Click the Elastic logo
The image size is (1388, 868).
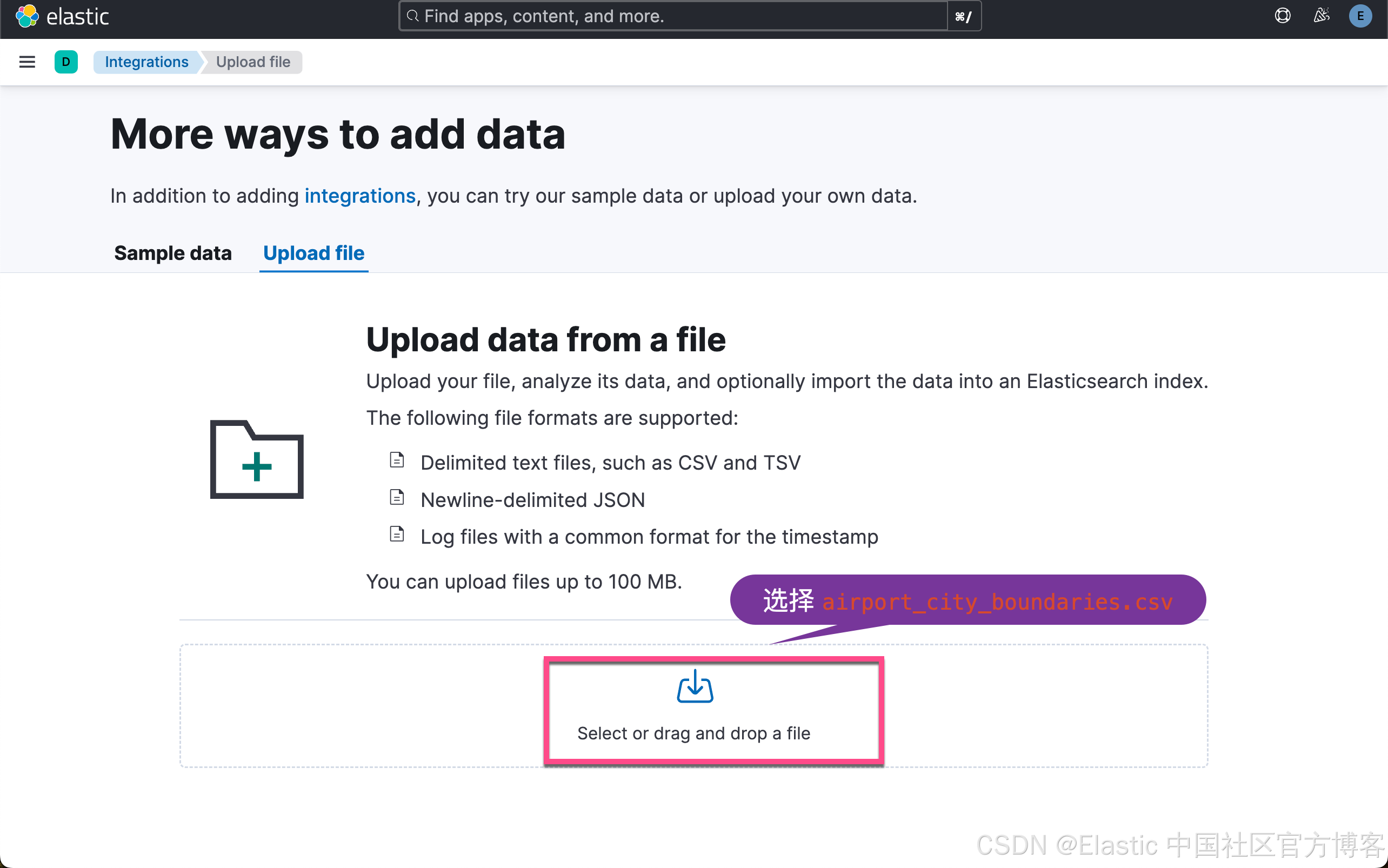[63, 16]
